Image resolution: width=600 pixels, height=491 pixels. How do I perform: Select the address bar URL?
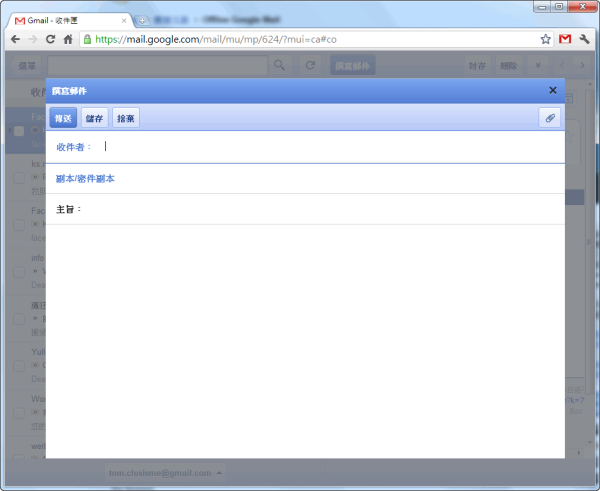click(x=215, y=39)
